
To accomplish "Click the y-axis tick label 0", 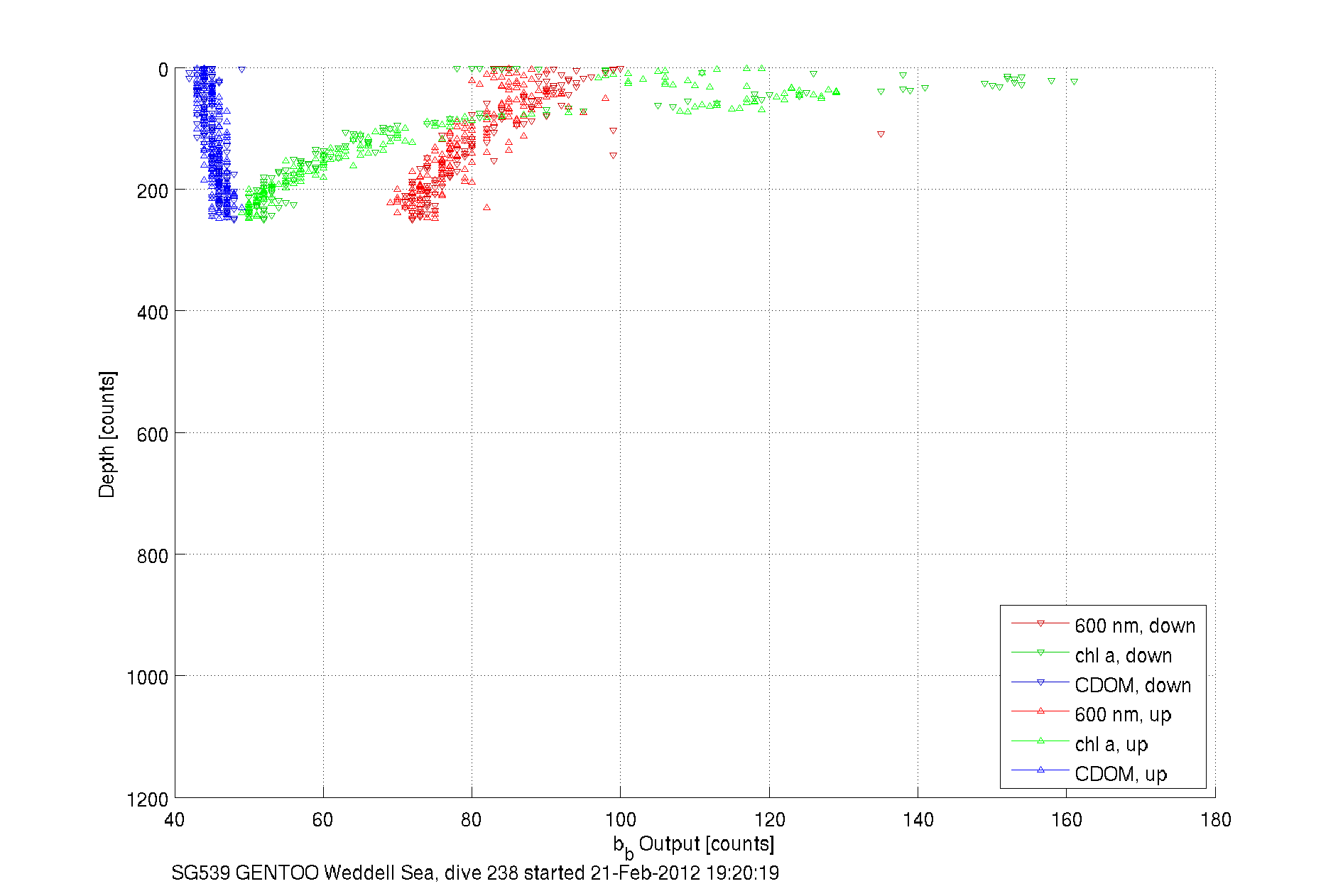I will tap(163, 70).
